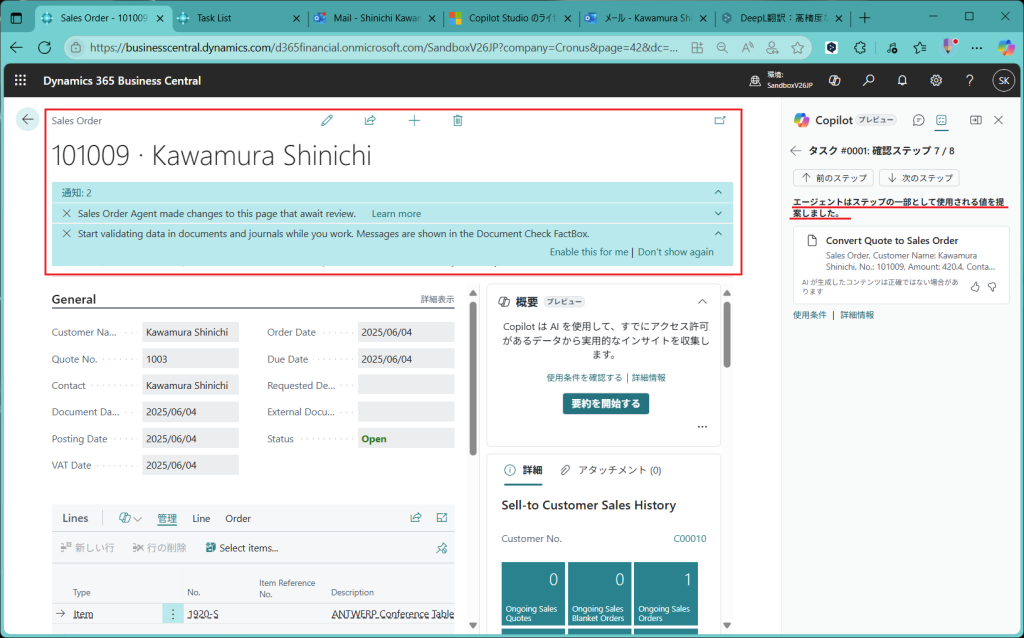The width and height of the screenshot is (1024, 638).
Task: Go to 次のステップ in Copilot
Action: 920,178
